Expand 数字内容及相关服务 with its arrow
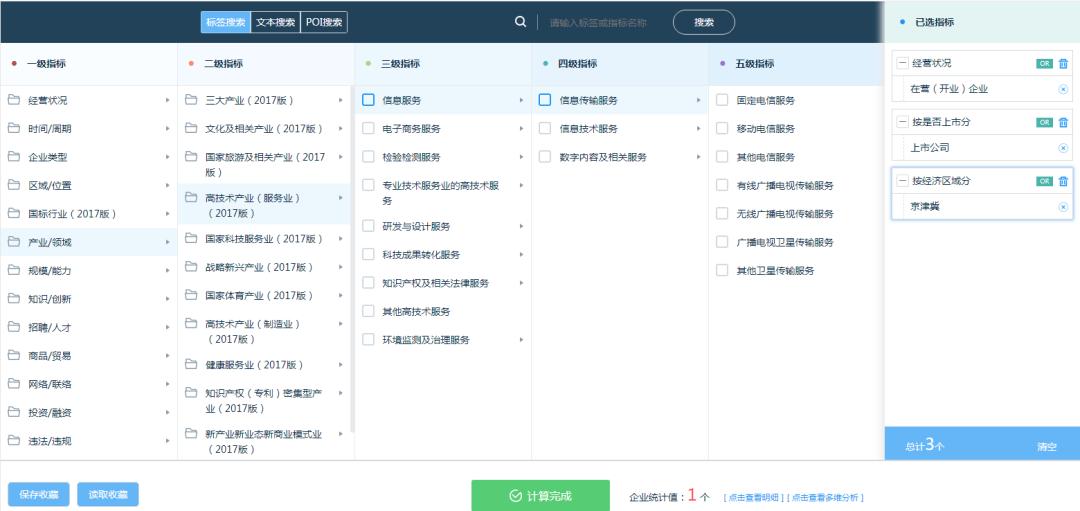Screen dimensions: 1080x511 [698, 157]
